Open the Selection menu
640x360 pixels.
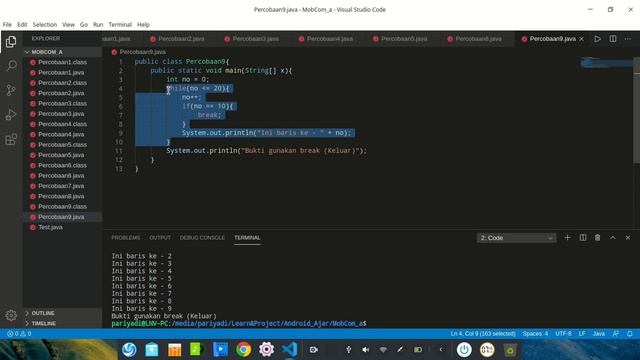pyautogui.click(x=45, y=24)
